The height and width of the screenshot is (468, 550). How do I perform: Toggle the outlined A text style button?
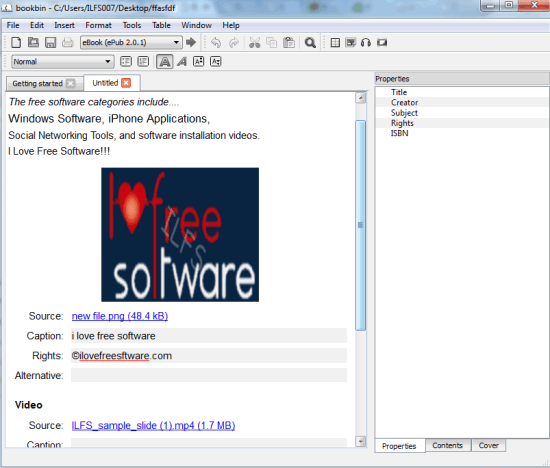(165, 62)
